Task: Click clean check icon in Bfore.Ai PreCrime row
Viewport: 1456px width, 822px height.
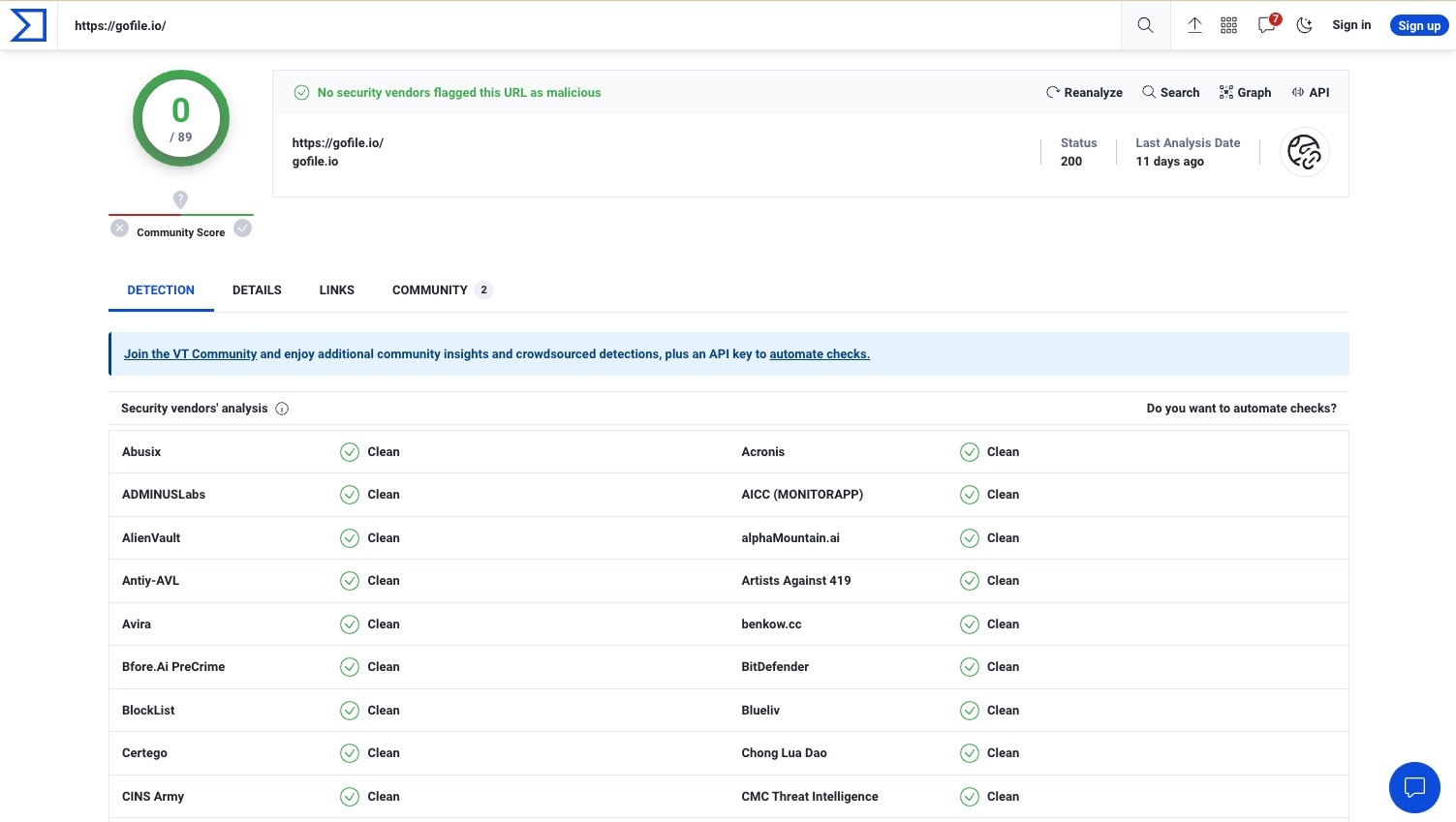Action: tap(350, 667)
